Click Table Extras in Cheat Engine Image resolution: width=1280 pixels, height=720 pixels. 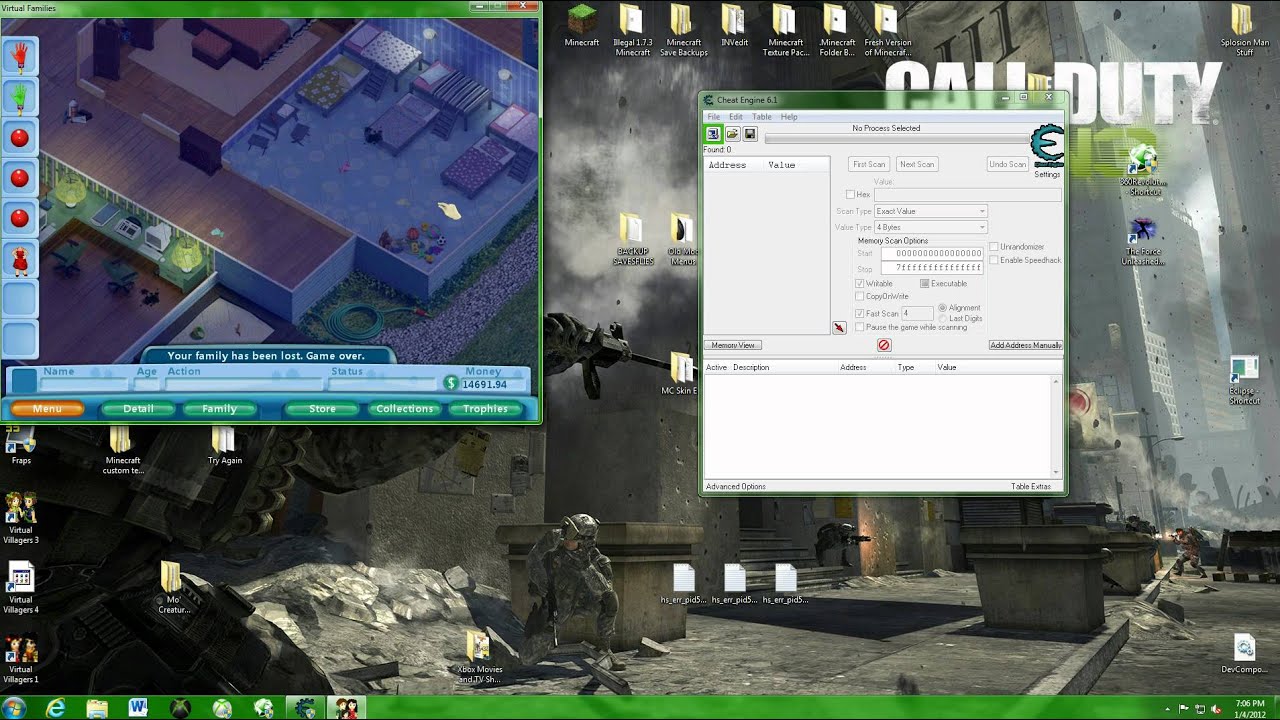[1031, 487]
